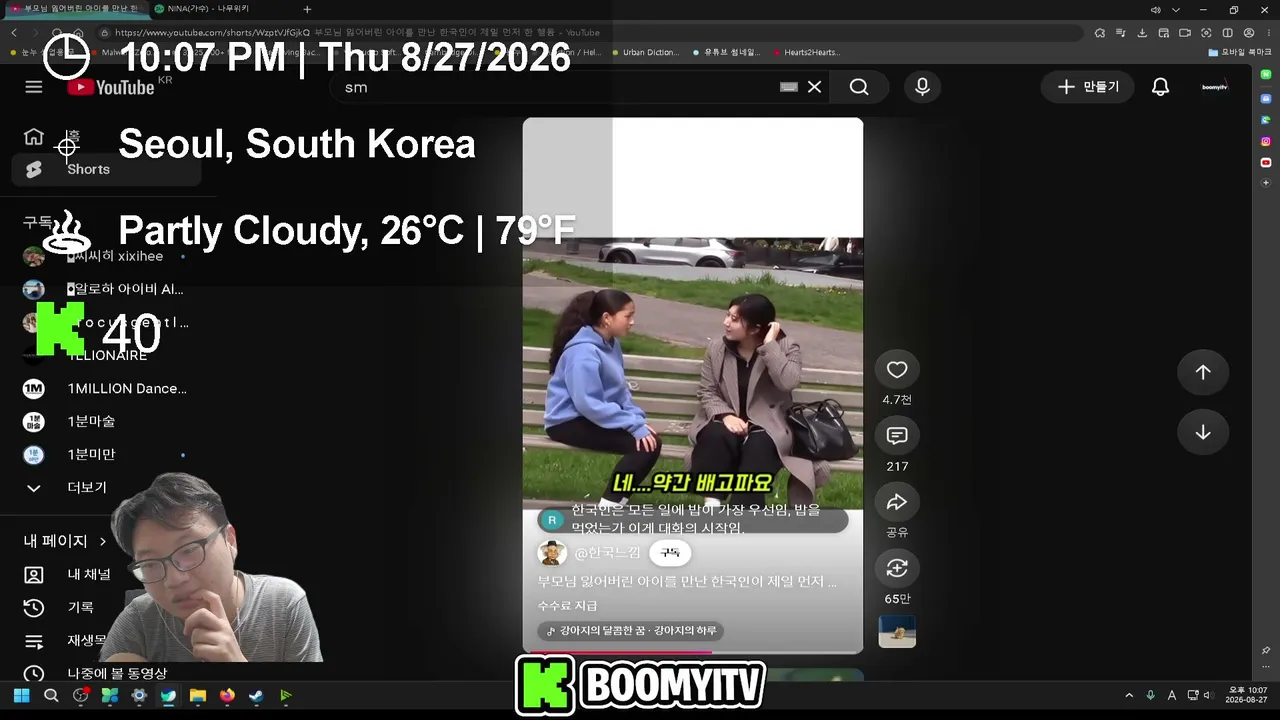Add a site to the side panel with plus
Viewport: 1280px width, 720px height.
pyautogui.click(x=1265, y=183)
